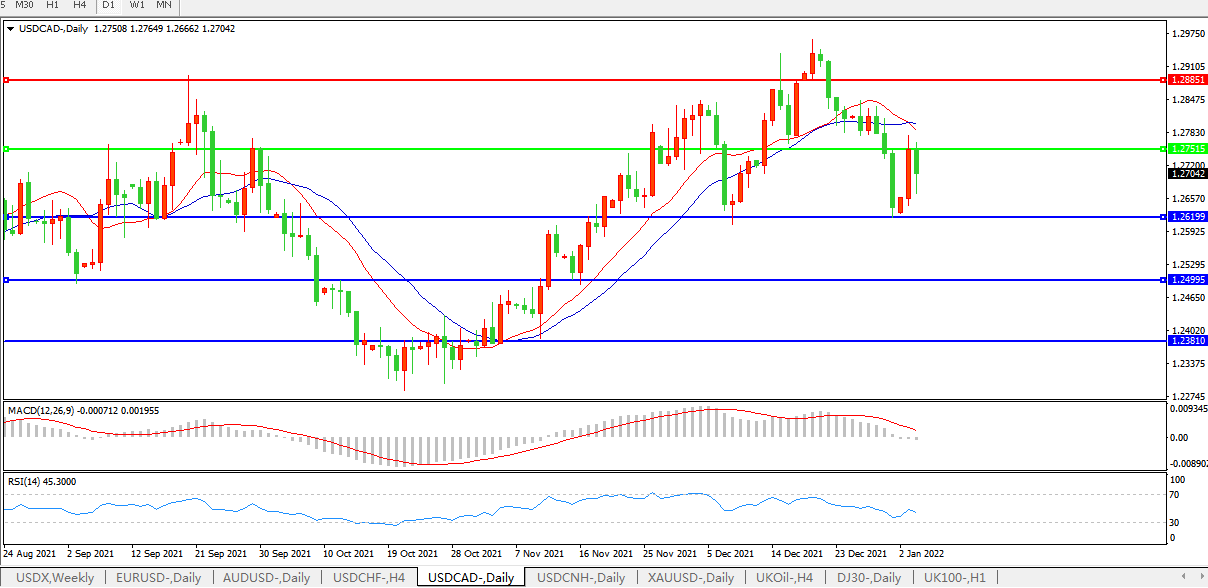Switch to the DJ30-,Daily tab
1208x588 pixels.
pyautogui.click(x=869, y=578)
